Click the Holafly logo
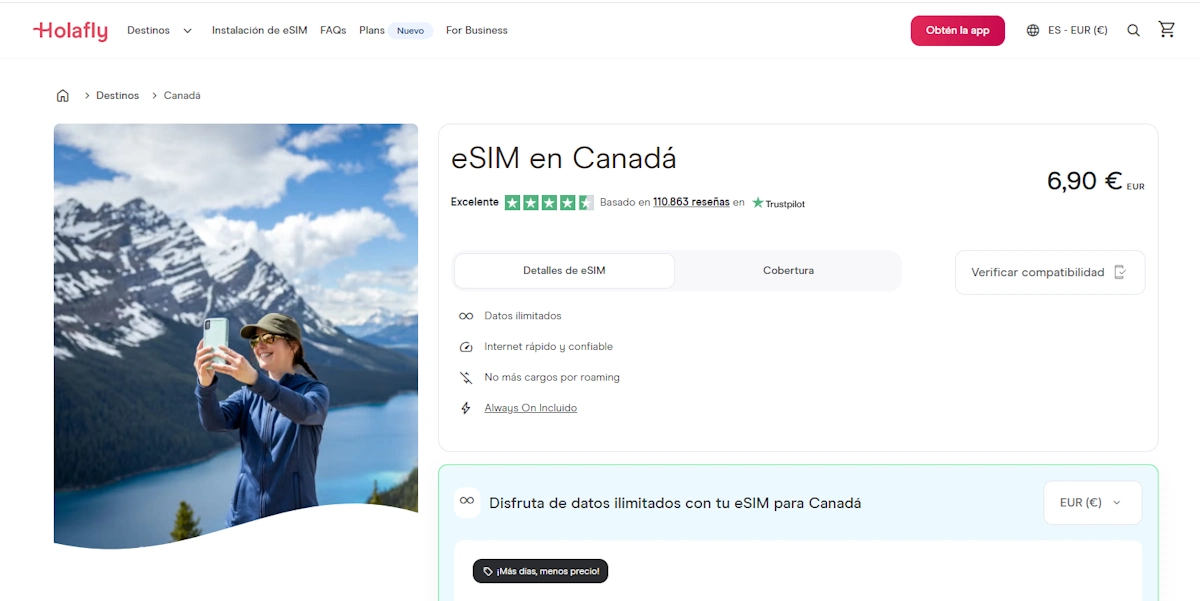 coord(70,31)
